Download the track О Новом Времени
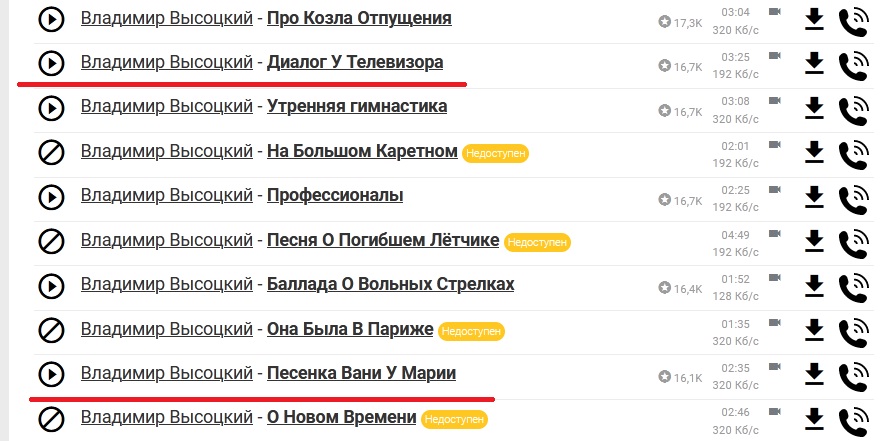The image size is (888, 441). [814, 419]
